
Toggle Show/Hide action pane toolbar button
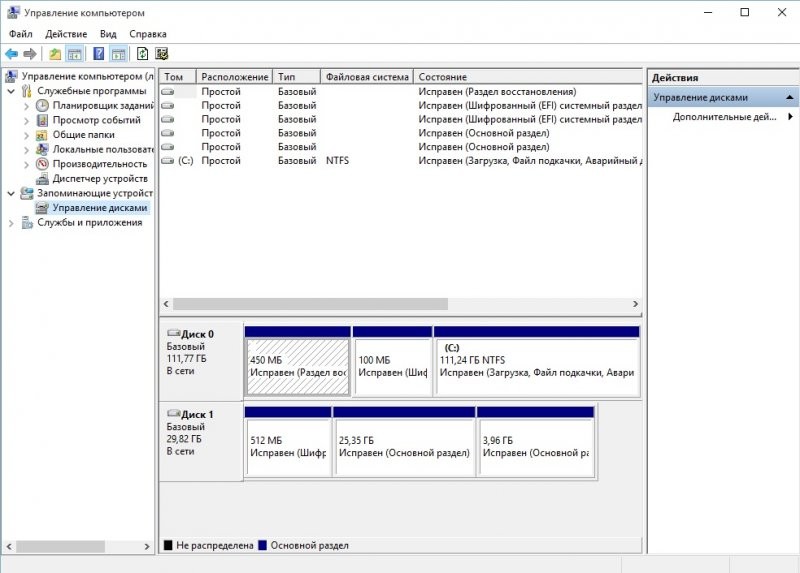[118, 54]
